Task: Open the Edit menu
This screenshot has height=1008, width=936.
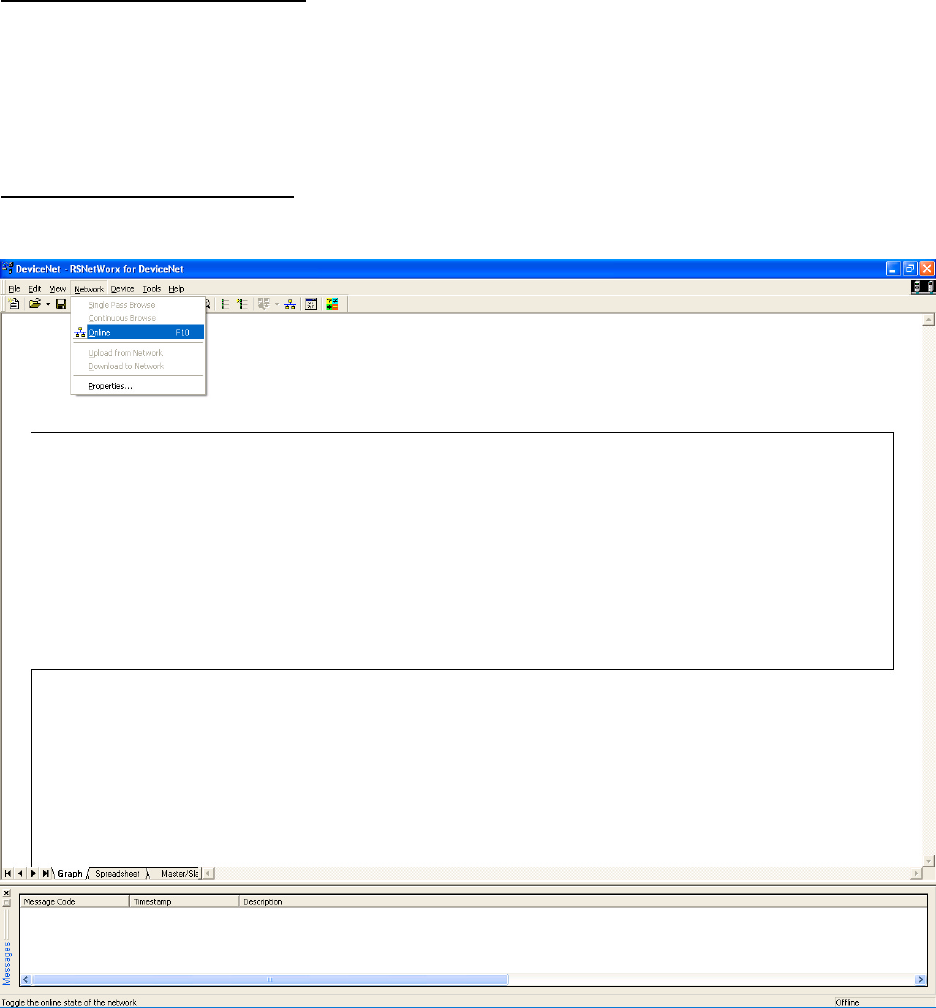Action: pyautogui.click(x=35, y=289)
